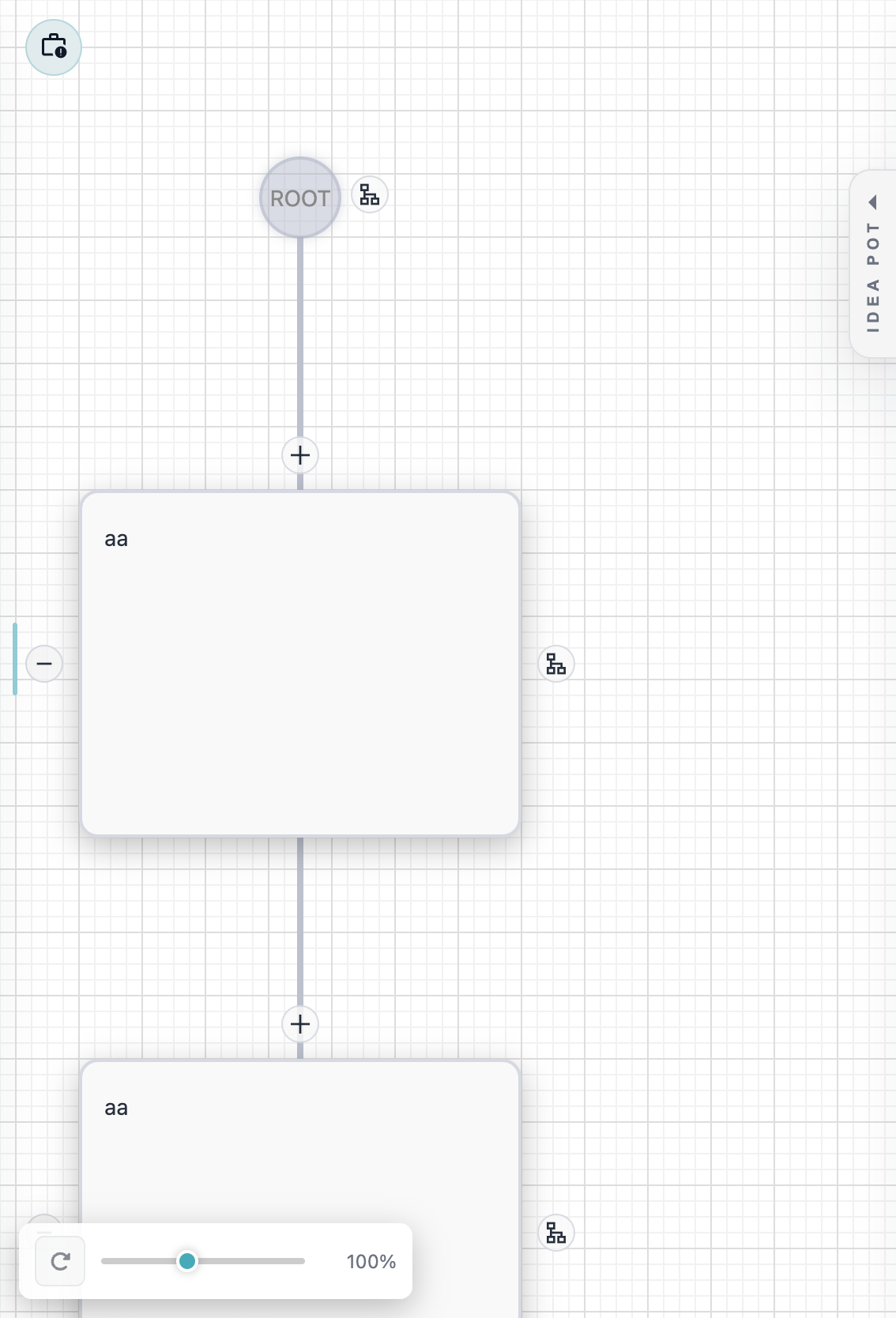Select the ROOT node circle
Screen dimensions: 896x1318
pyautogui.click(x=300, y=198)
